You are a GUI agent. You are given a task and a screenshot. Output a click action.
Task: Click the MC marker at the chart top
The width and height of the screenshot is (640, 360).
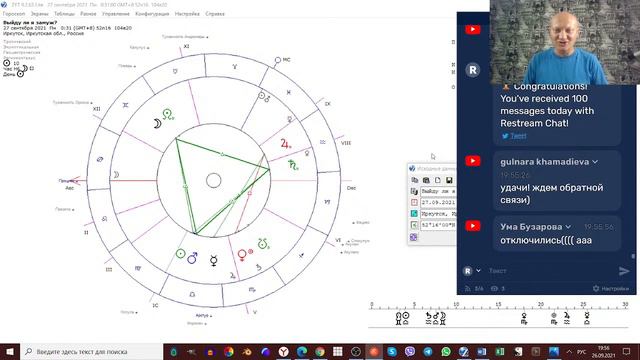(x=282, y=60)
